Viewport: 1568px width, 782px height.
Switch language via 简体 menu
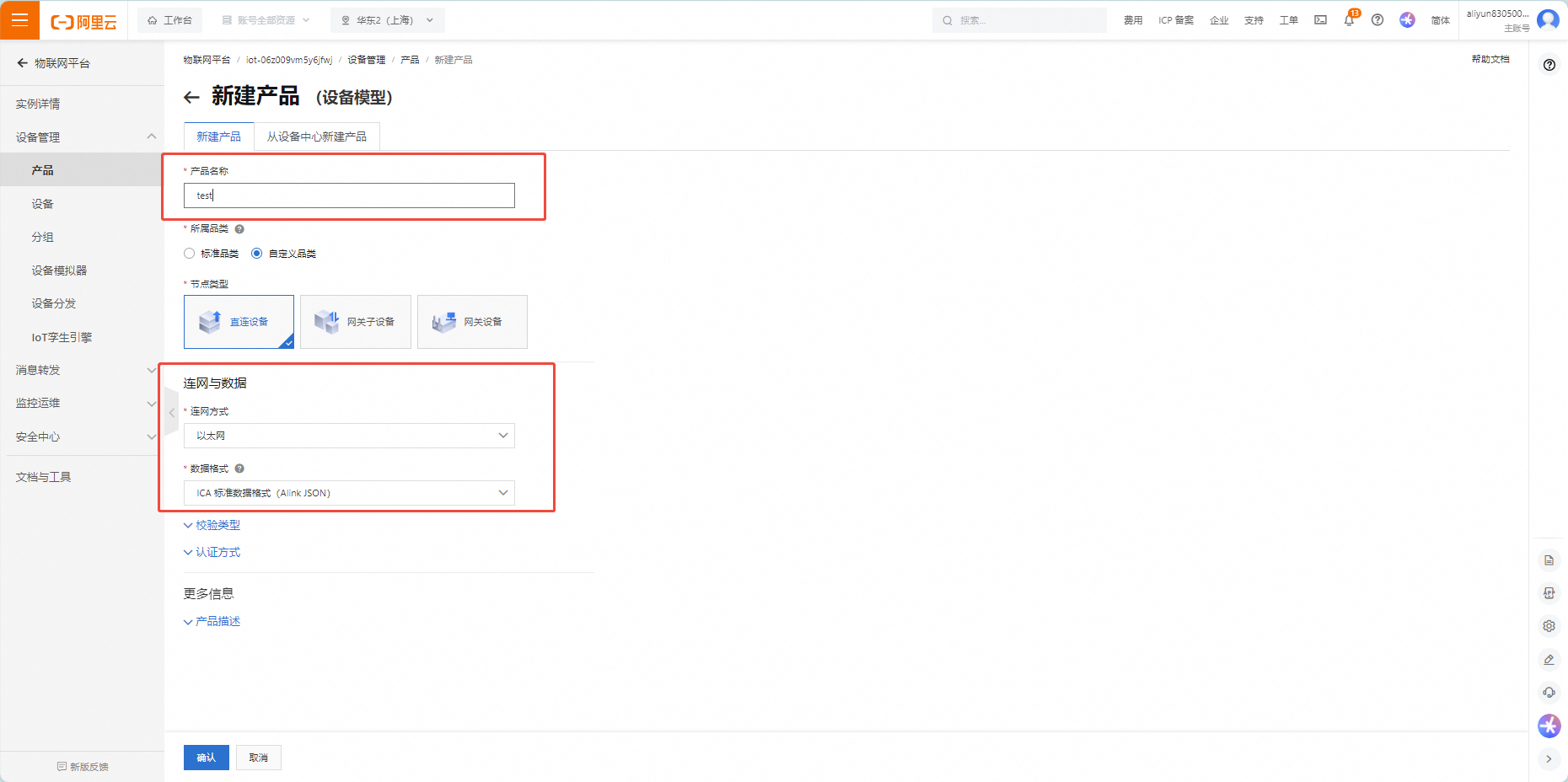pyautogui.click(x=1440, y=20)
